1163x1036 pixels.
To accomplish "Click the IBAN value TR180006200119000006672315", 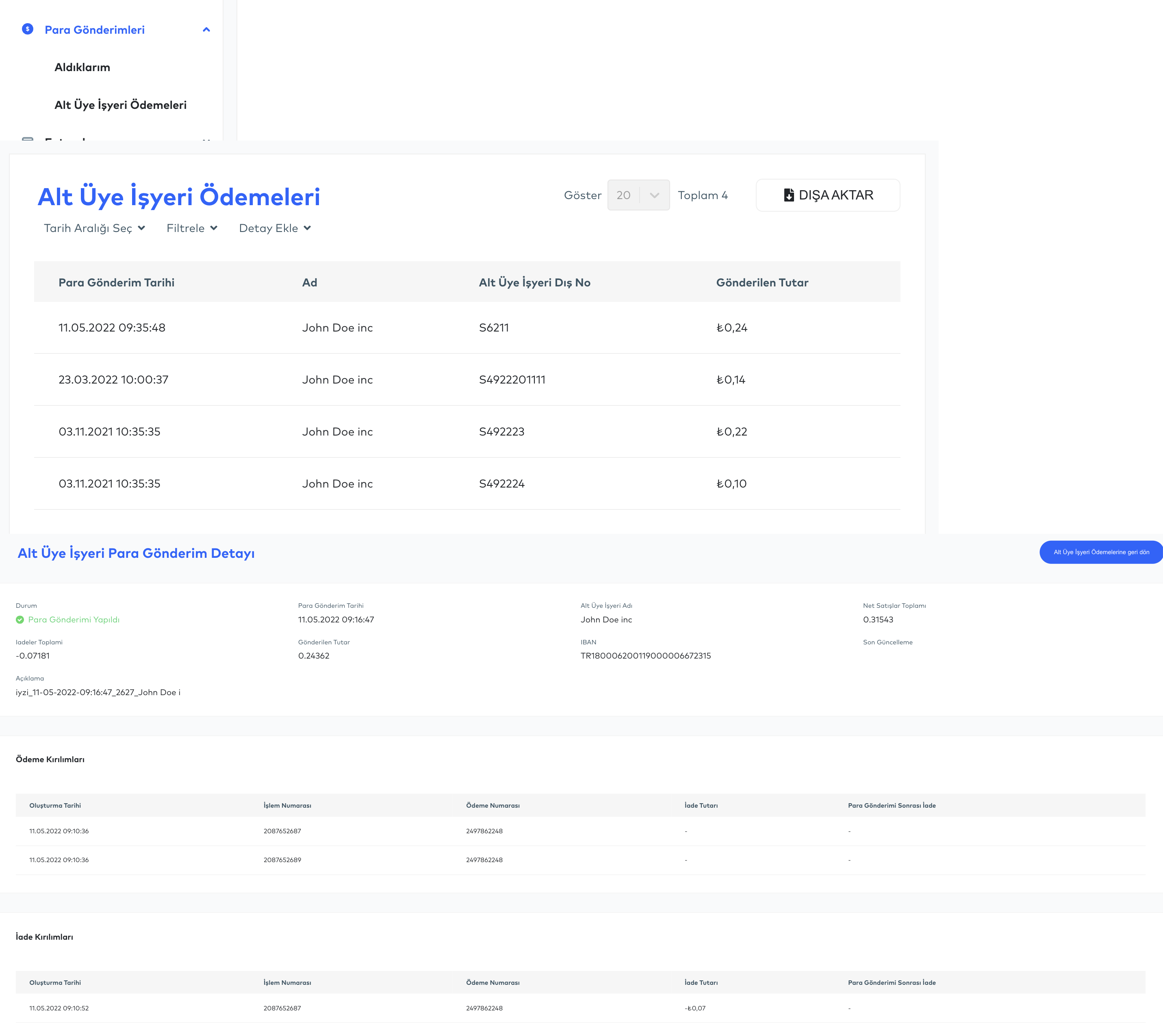I will (645, 656).
